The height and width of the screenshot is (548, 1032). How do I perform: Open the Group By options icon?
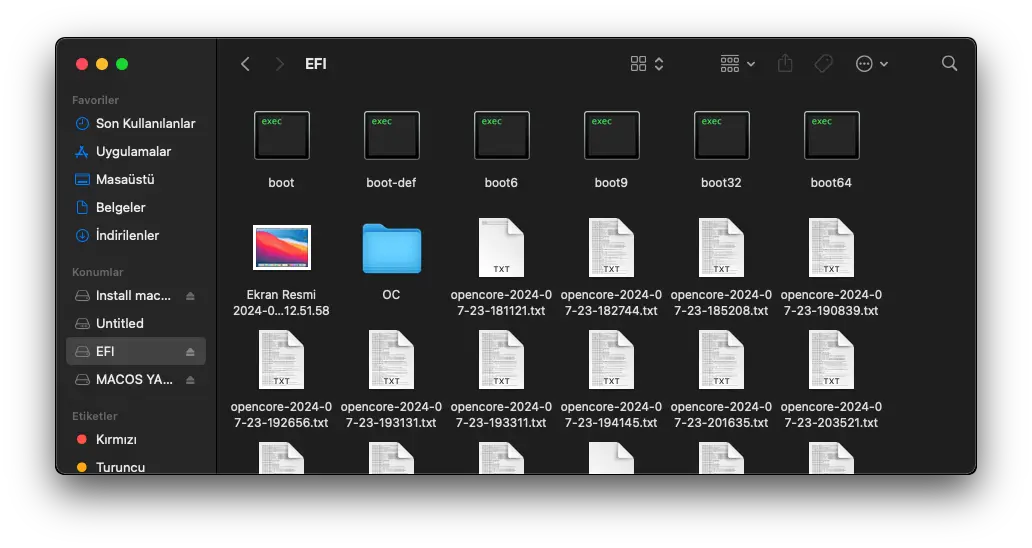coord(729,64)
